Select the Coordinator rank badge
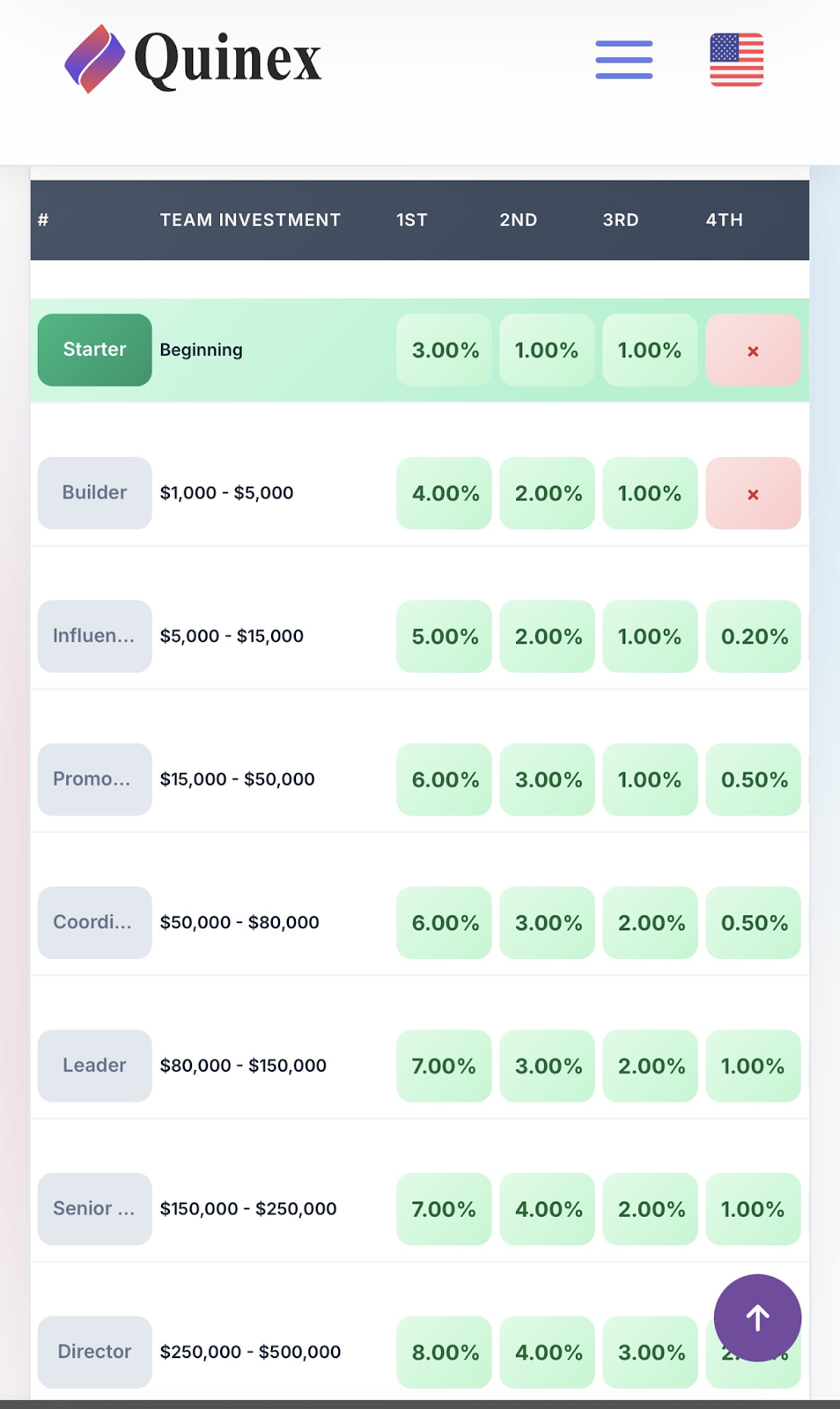840x1409 pixels. coord(94,922)
